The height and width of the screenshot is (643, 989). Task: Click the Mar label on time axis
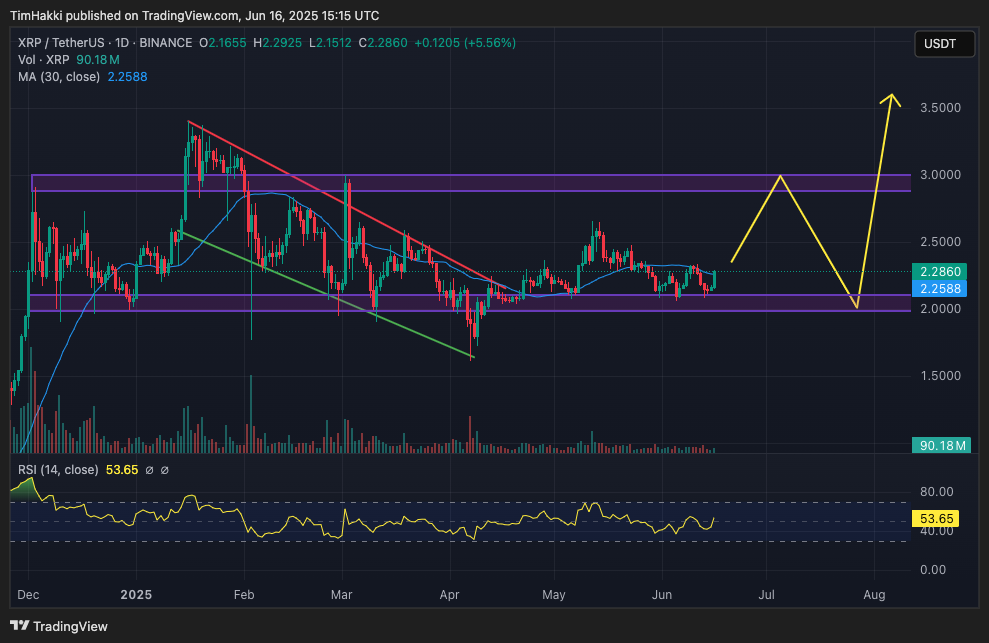[x=342, y=595]
